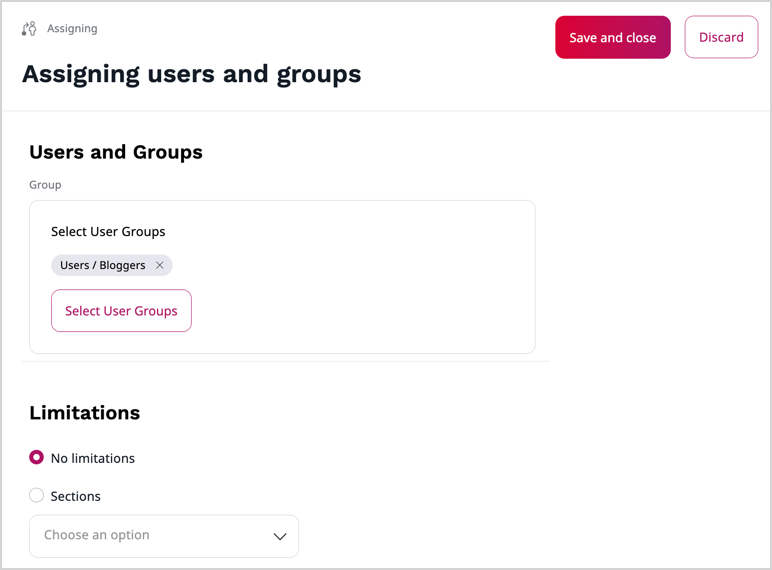Viewport: 772px width, 570px height.
Task: Click the Assigning breadcrumb text
Action: (x=72, y=29)
